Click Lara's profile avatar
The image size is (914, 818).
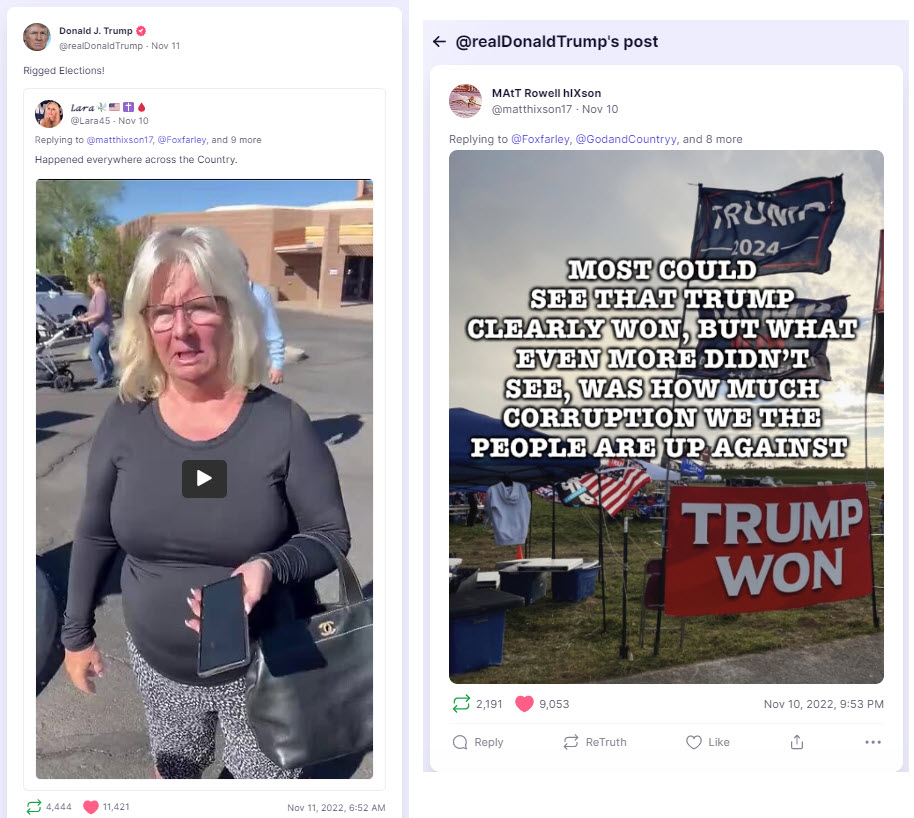pos(49,114)
